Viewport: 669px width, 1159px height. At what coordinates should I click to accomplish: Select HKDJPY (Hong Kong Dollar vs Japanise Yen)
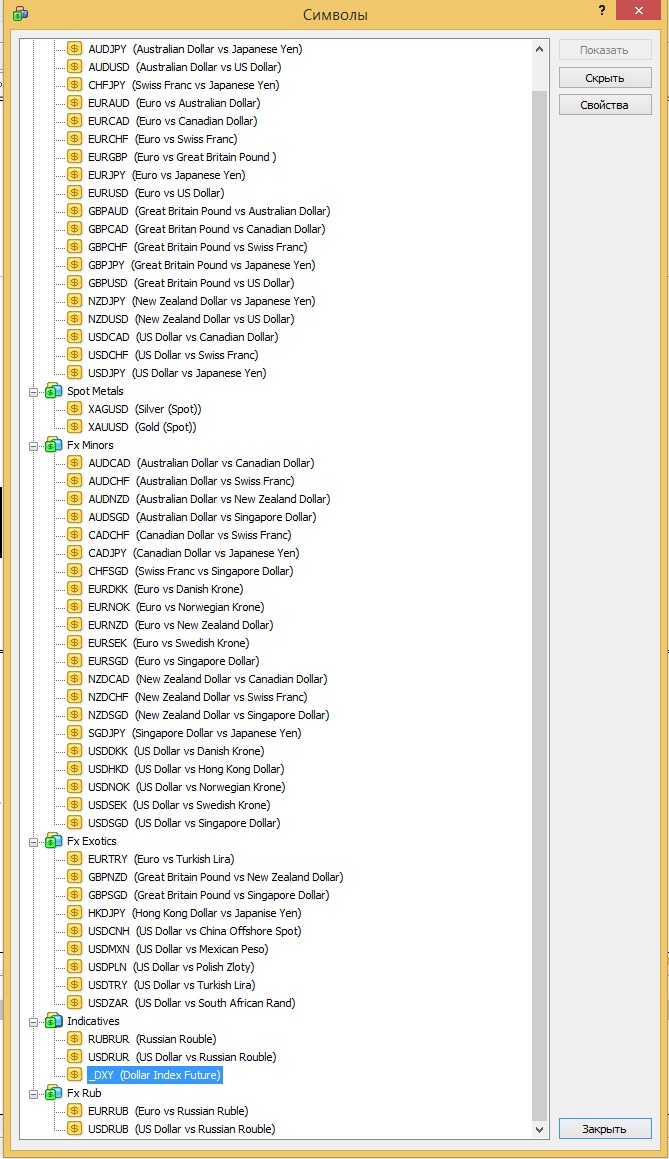coord(194,913)
